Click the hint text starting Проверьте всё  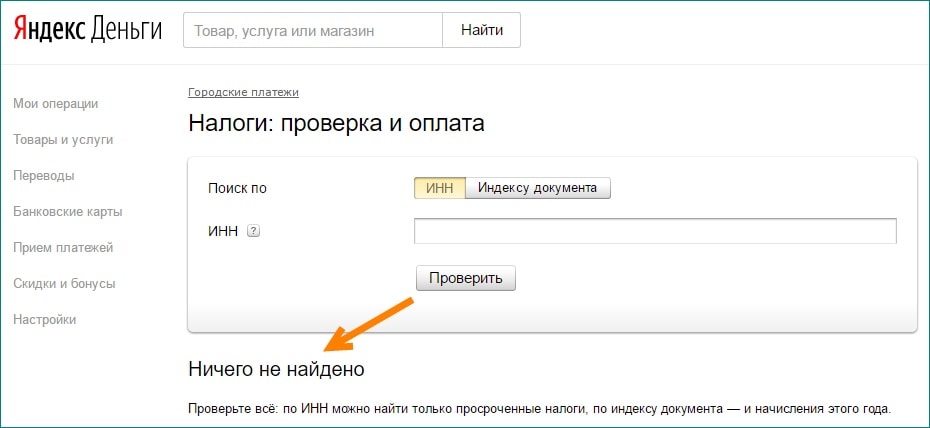click(540, 410)
